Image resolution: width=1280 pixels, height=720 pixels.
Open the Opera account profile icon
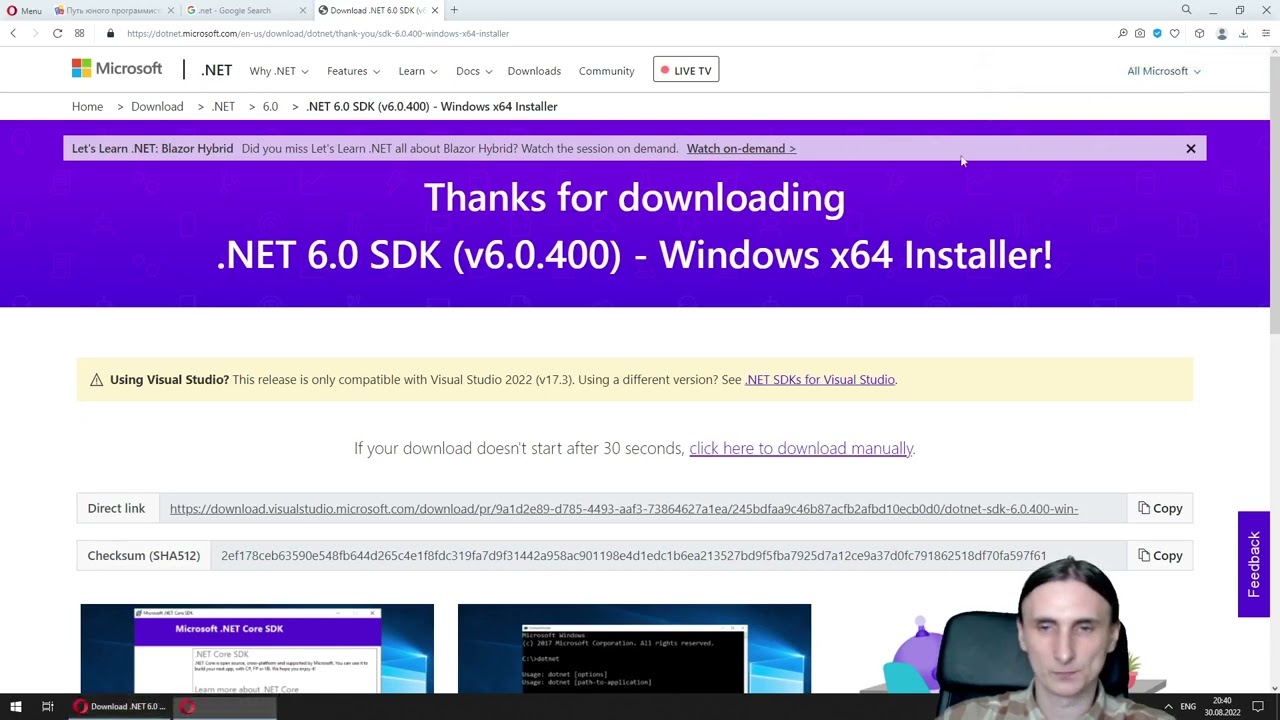1221,33
